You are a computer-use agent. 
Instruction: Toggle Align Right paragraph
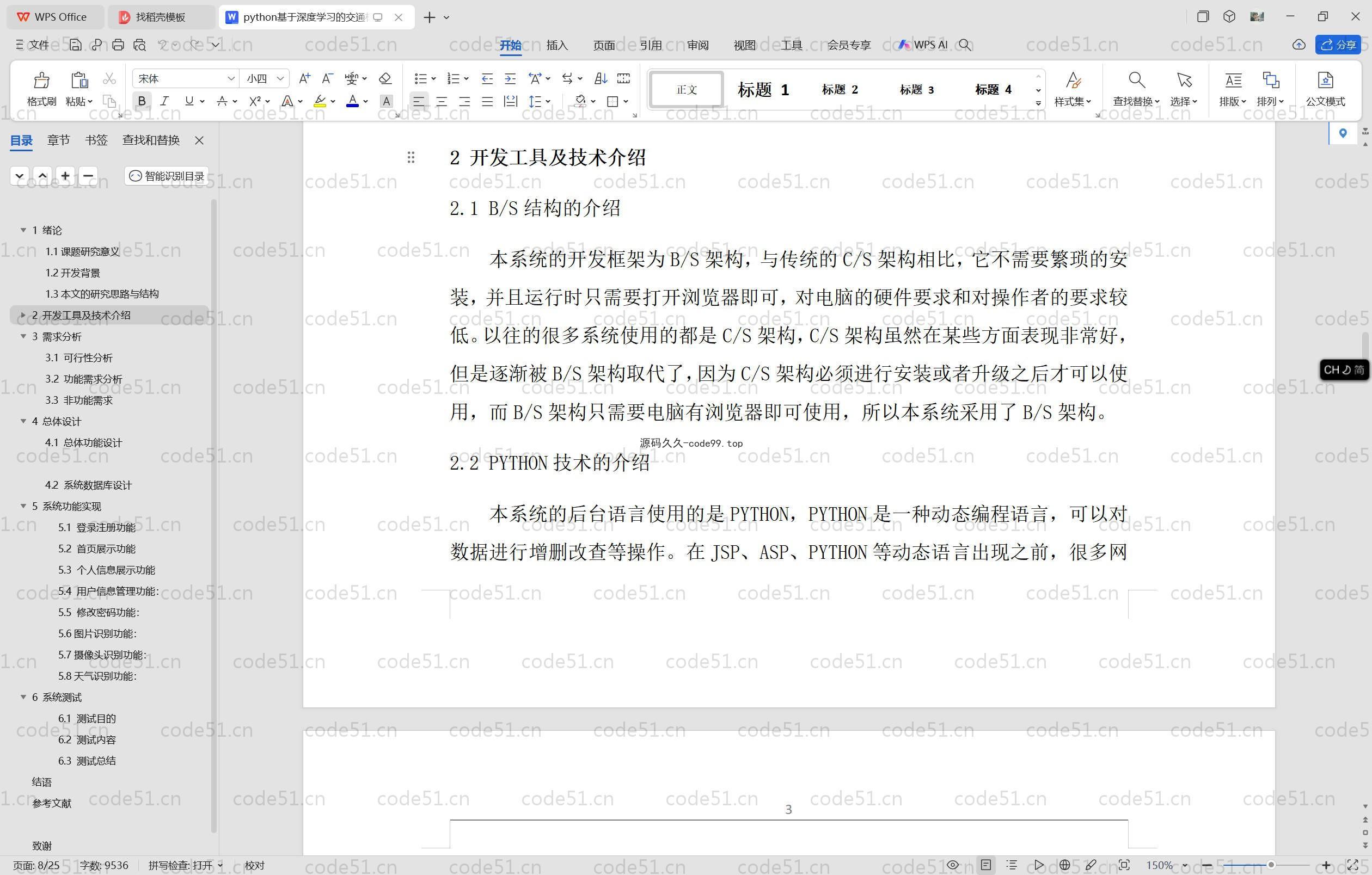(x=464, y=101)
